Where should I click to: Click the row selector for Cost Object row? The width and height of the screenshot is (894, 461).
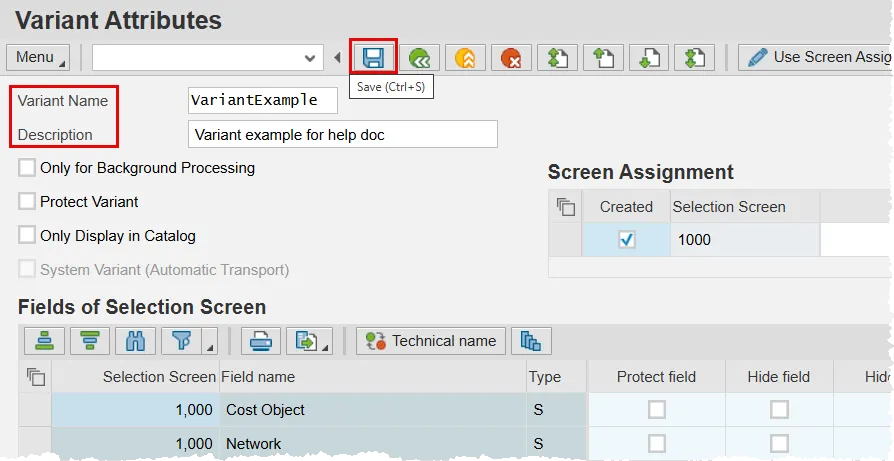click(35, 410)
